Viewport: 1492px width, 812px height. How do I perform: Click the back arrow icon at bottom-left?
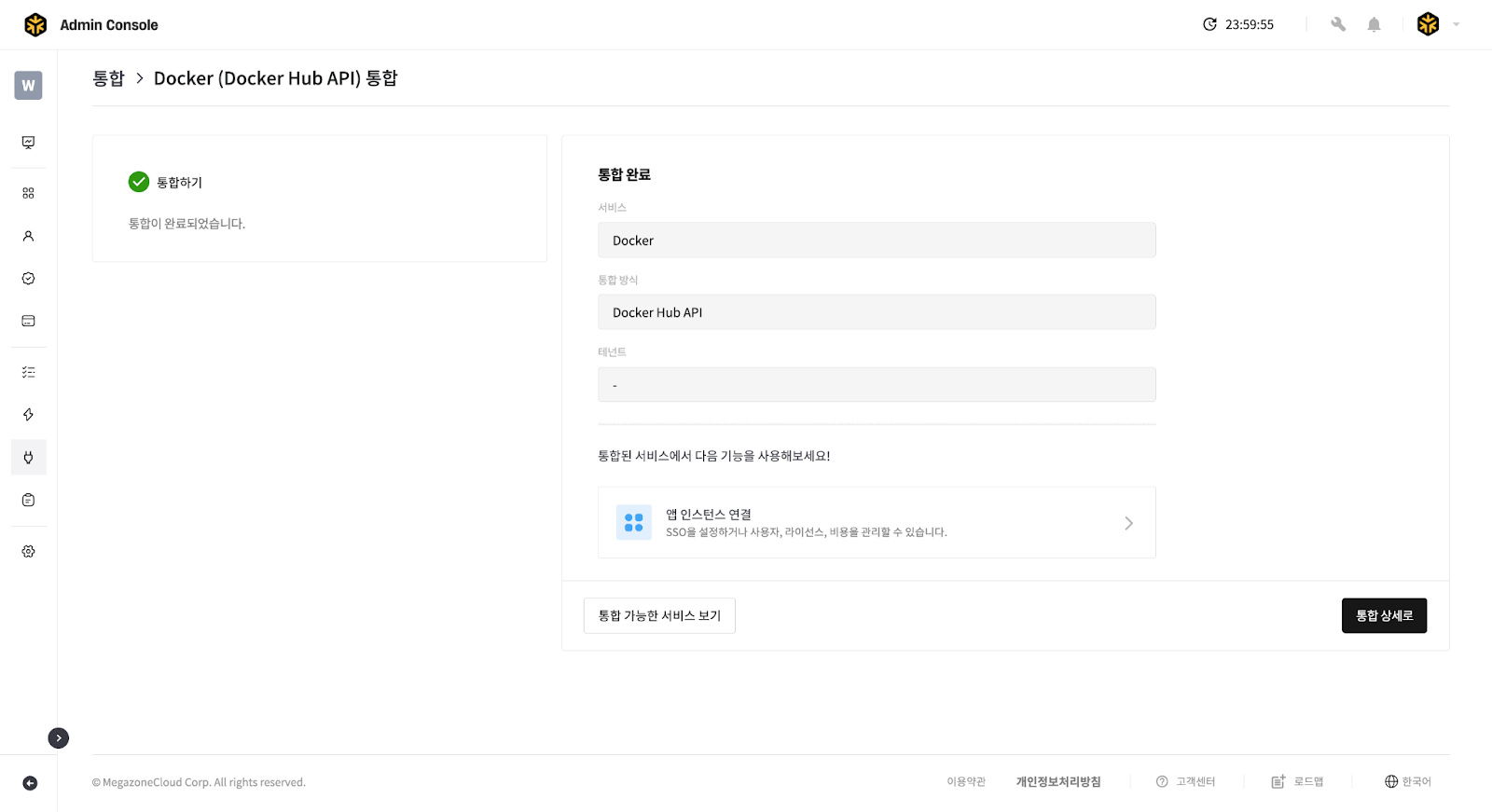click(x=30, y=783)
